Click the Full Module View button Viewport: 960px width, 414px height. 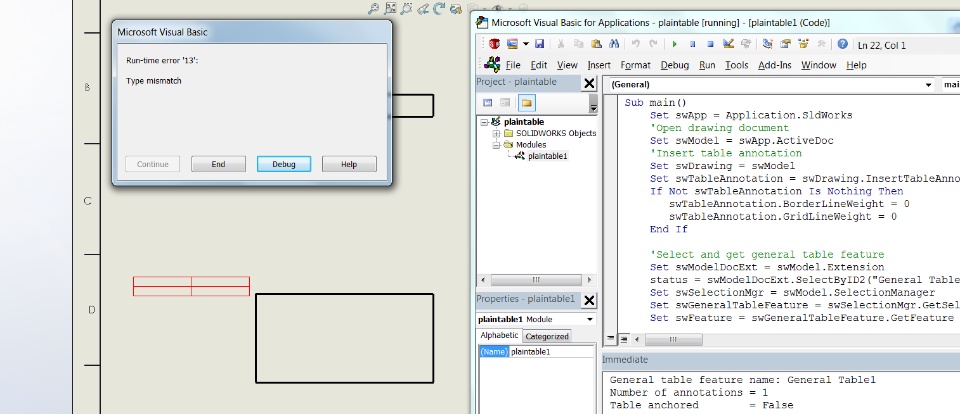(x=623, y=339)
